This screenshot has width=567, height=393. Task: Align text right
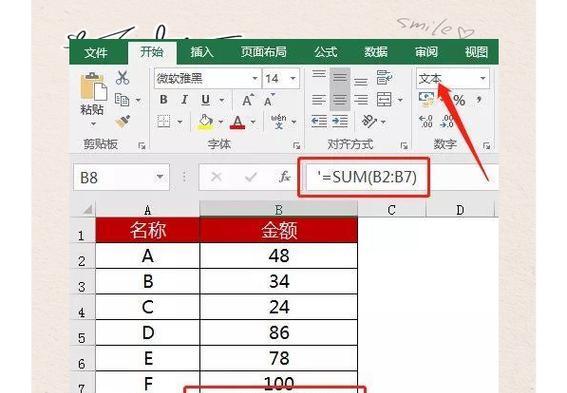361,99
